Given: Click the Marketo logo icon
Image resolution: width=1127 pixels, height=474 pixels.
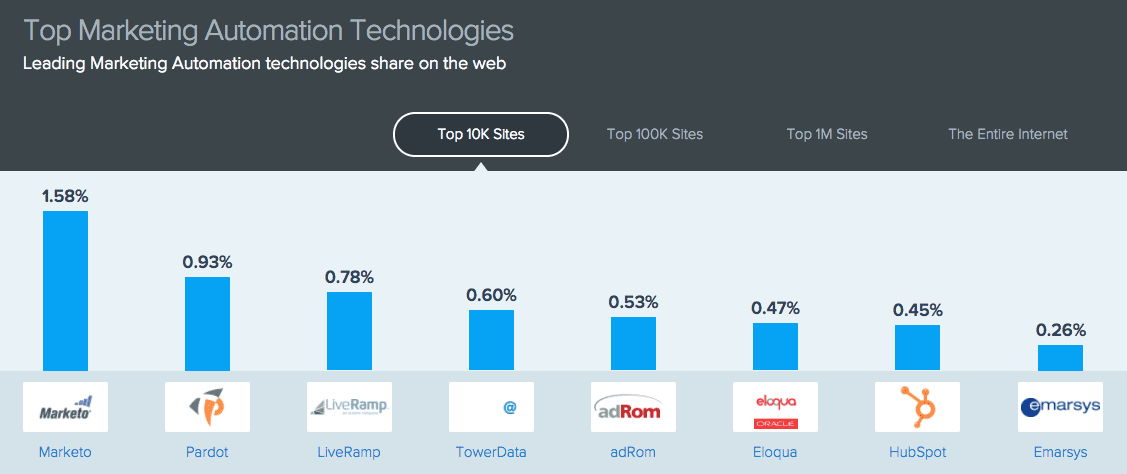Looking at the screenshot, I should 65,407.
